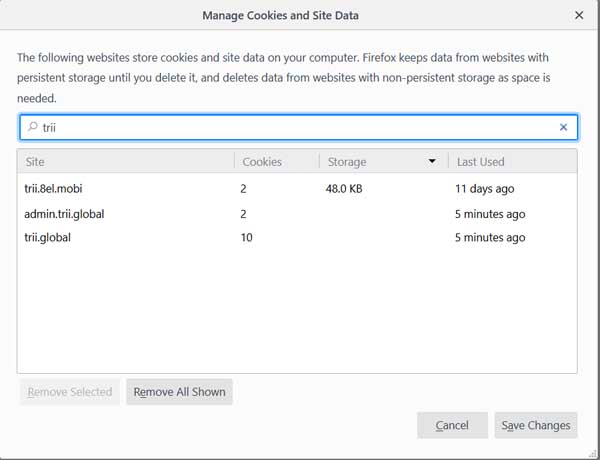
Task: Select the admin.trii.global row
Action: pos(297,214)
